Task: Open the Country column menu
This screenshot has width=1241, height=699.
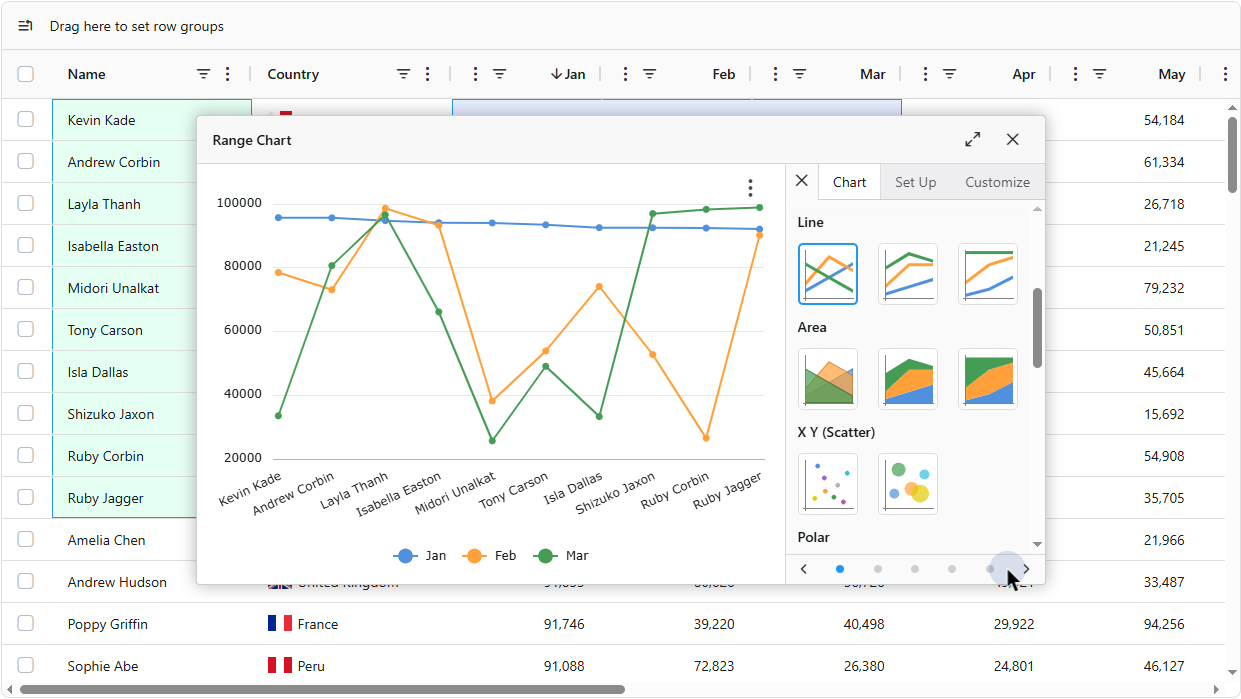Action: (428, 74)
